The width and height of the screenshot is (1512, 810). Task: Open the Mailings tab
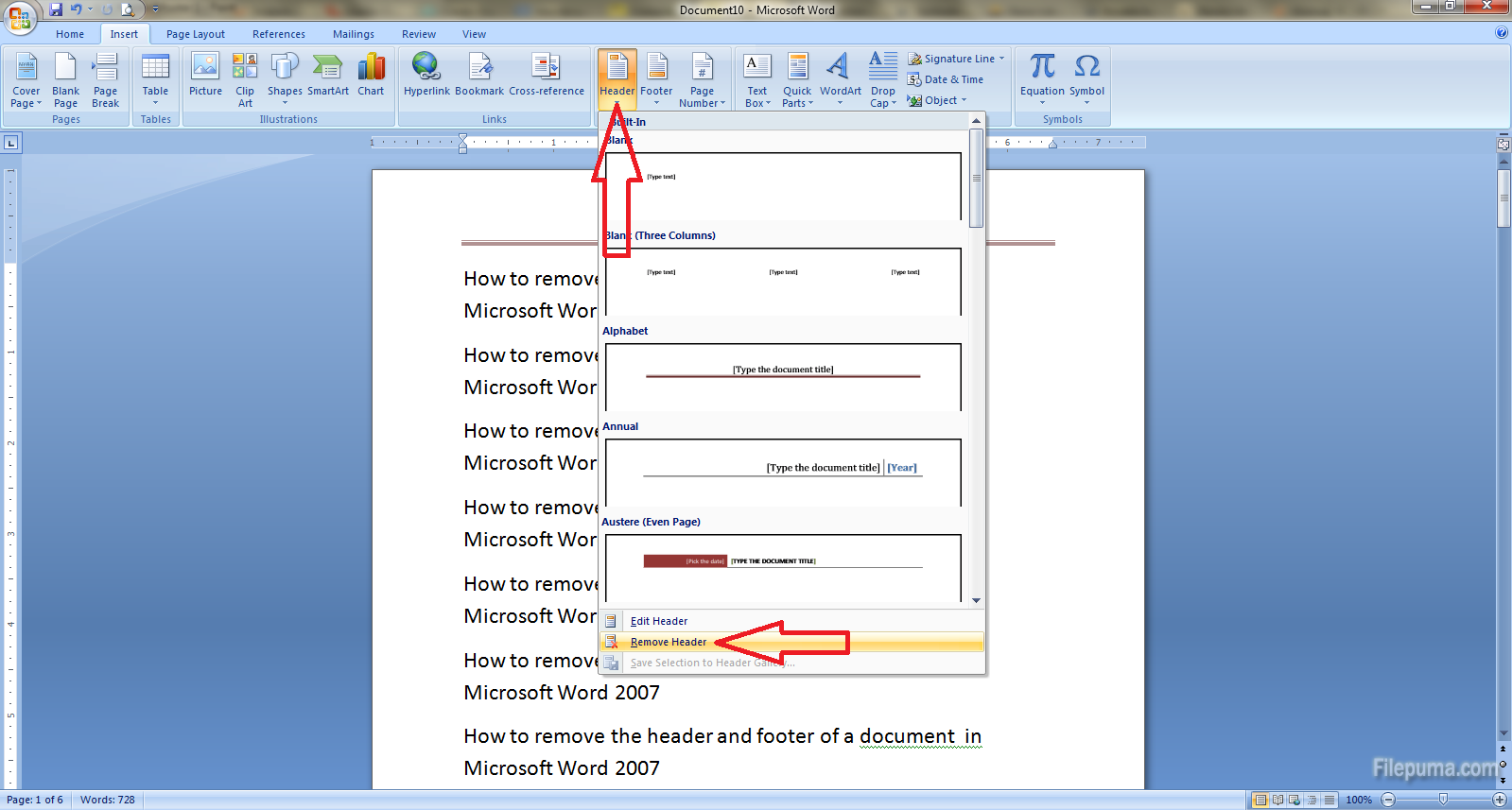click(354, 34)
